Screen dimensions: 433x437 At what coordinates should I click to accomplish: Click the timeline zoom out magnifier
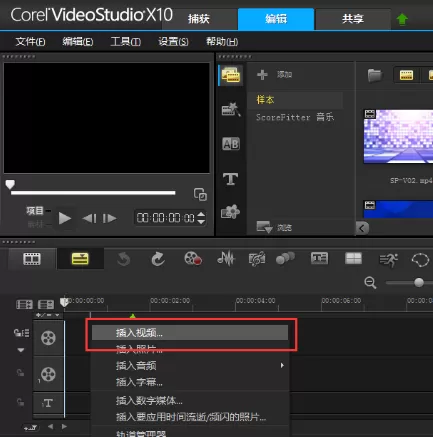(370, 283)
